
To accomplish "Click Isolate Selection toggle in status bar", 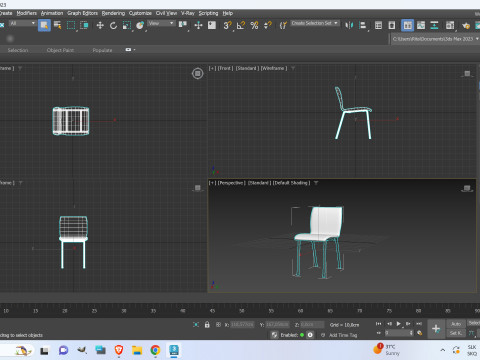I will (x=196, y=324).
